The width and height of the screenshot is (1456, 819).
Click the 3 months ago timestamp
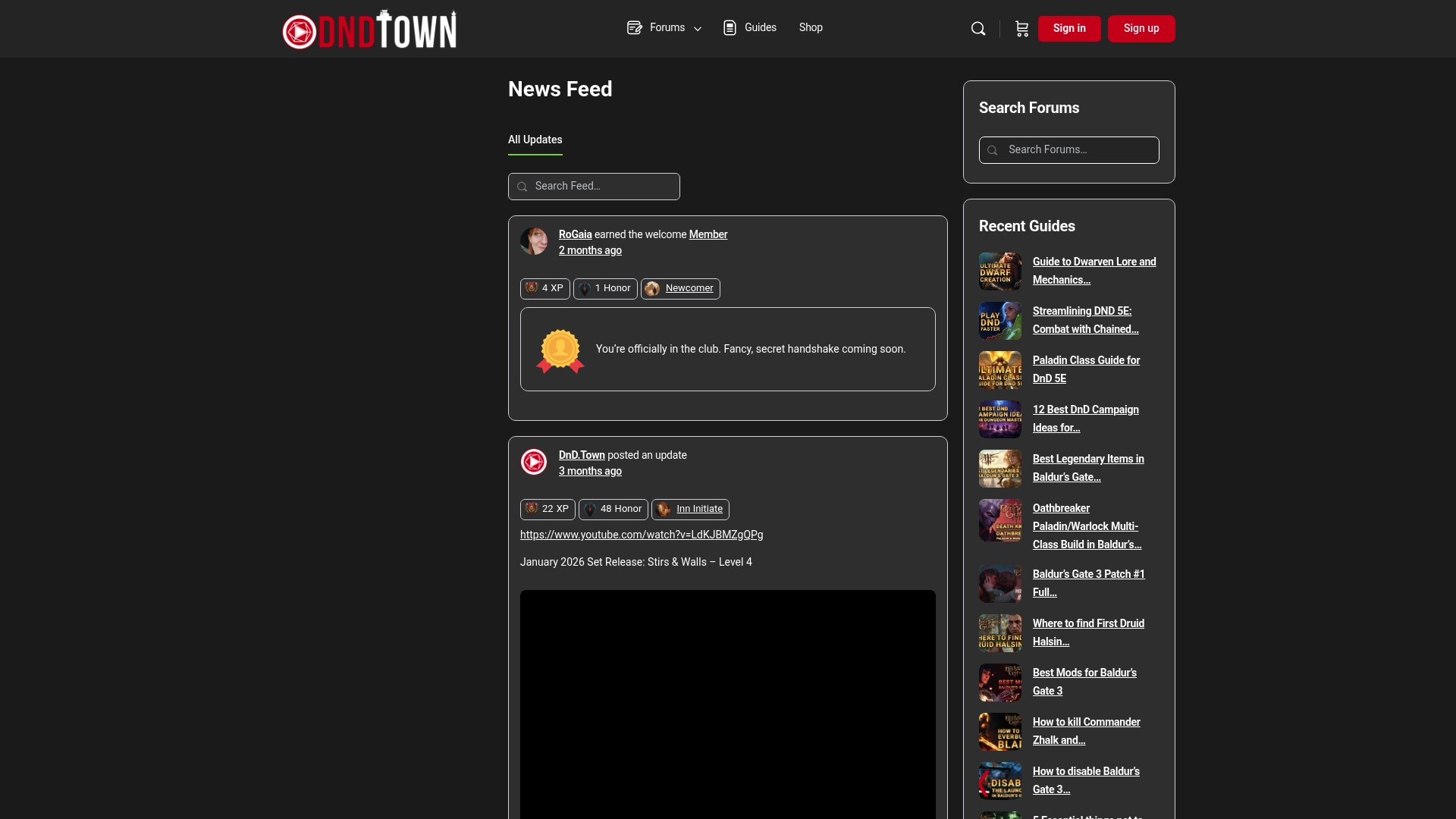590,472
